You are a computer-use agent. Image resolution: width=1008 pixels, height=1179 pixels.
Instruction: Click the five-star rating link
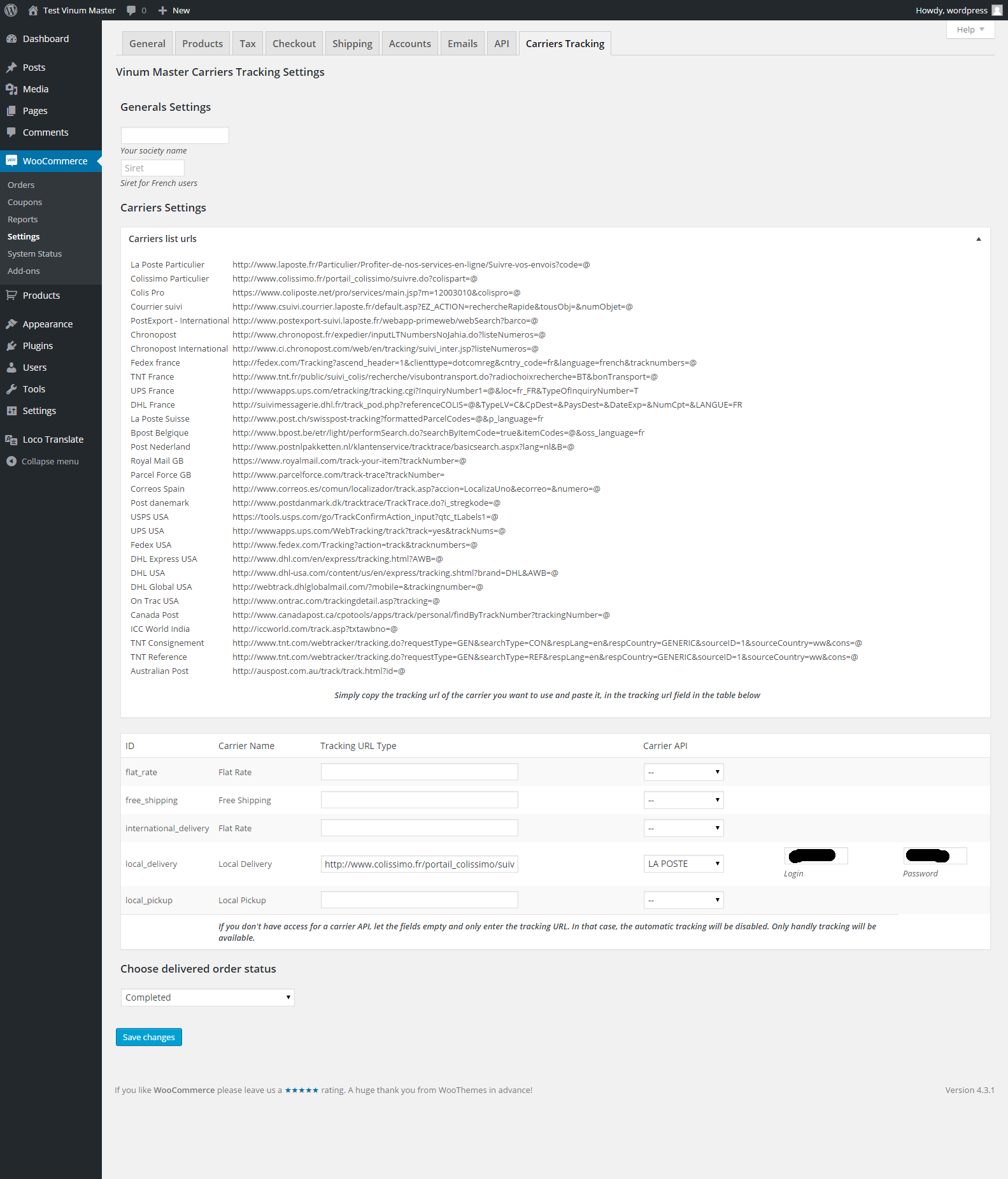[x=302, y=1090]
